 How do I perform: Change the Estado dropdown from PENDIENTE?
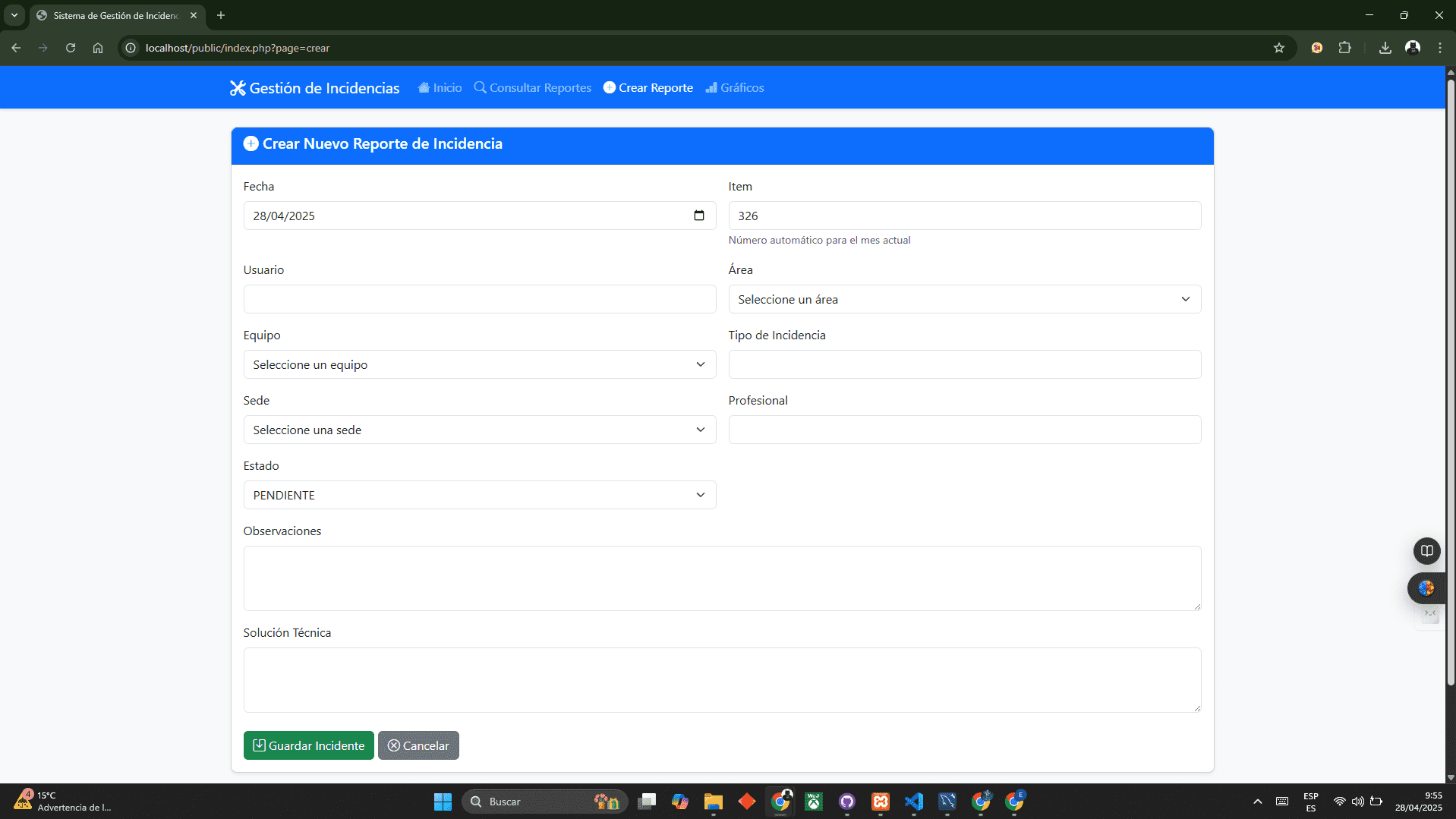pos(479,495)
